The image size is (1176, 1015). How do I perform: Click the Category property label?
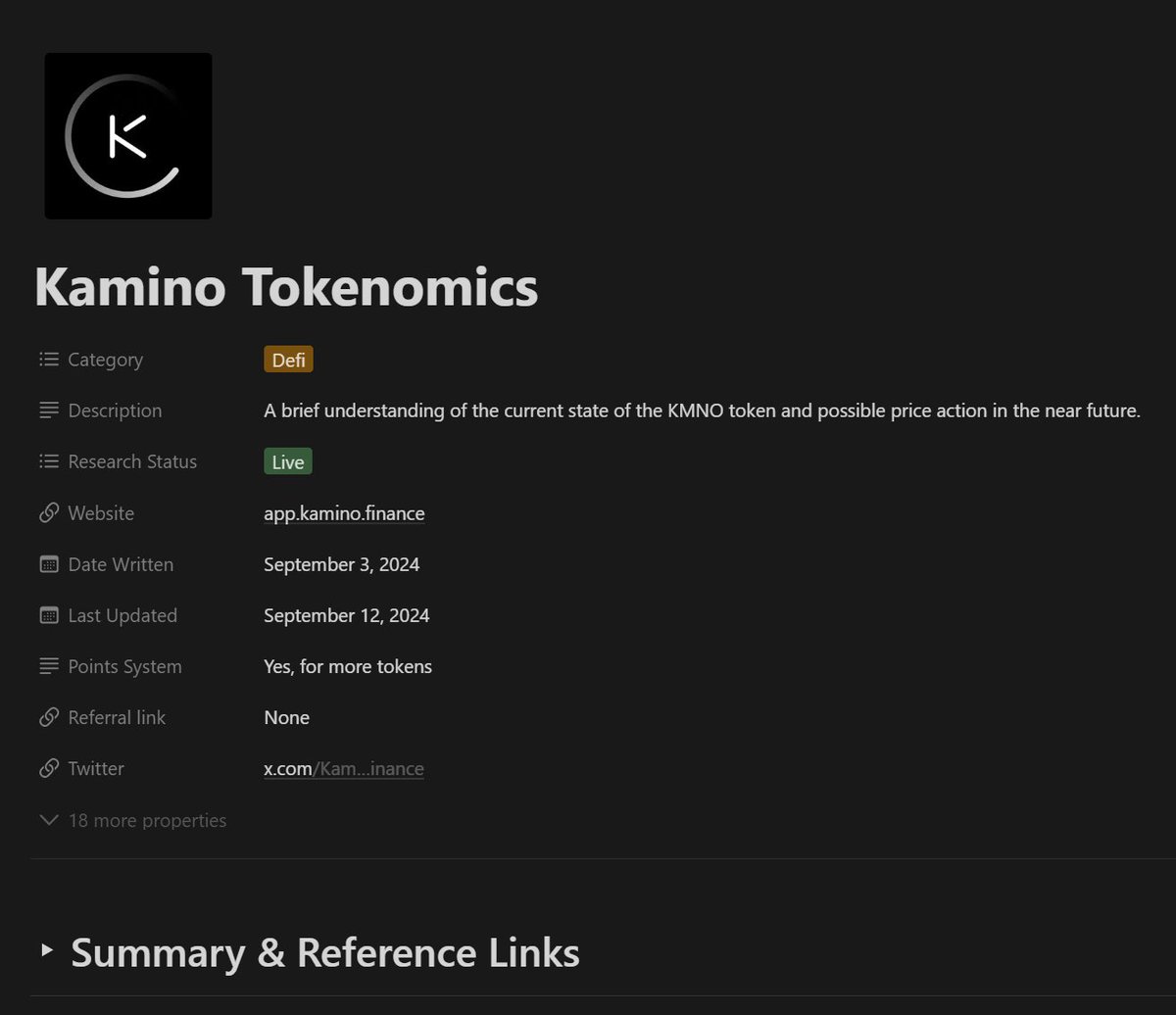(105, 360)
